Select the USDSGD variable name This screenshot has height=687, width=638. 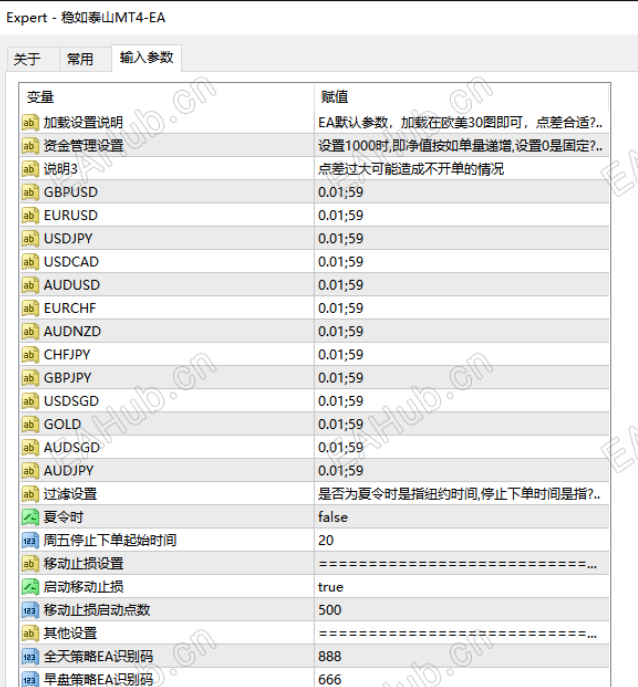coord(71,401)
